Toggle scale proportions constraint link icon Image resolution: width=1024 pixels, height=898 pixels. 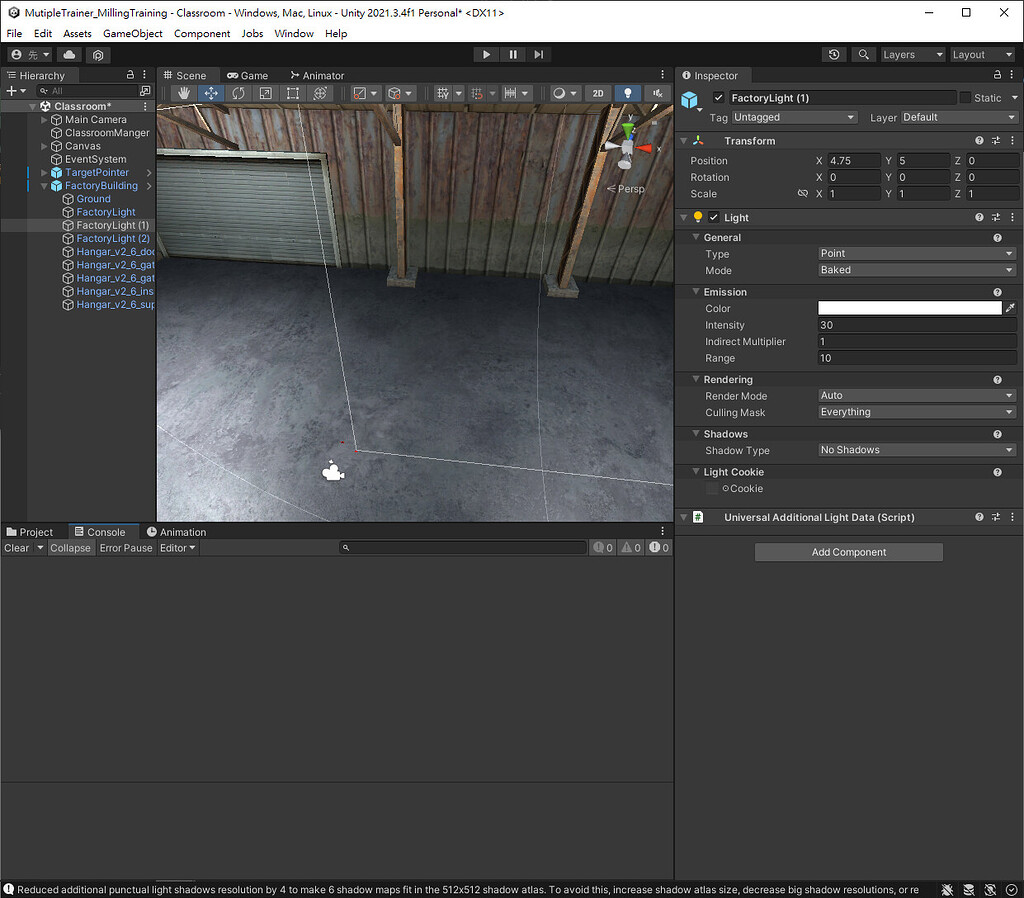tap(802, 194)
